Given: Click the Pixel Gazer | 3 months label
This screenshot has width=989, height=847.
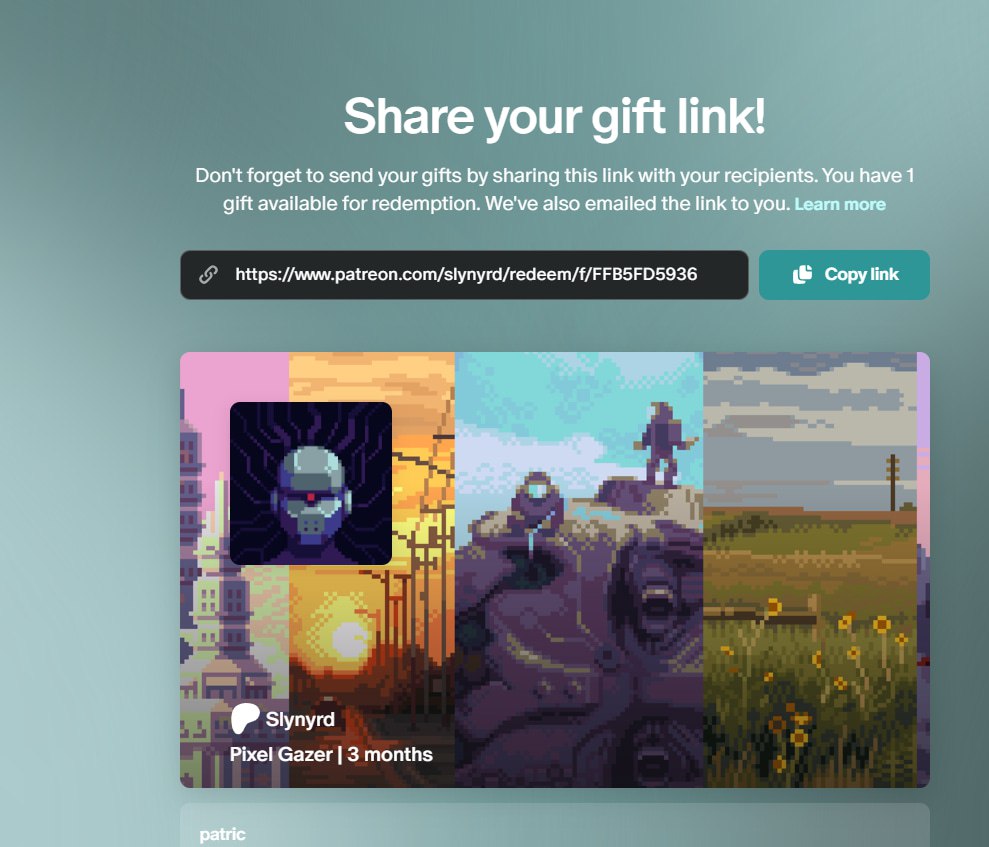Looking at the screenshot, I should (x=331, y=754).
